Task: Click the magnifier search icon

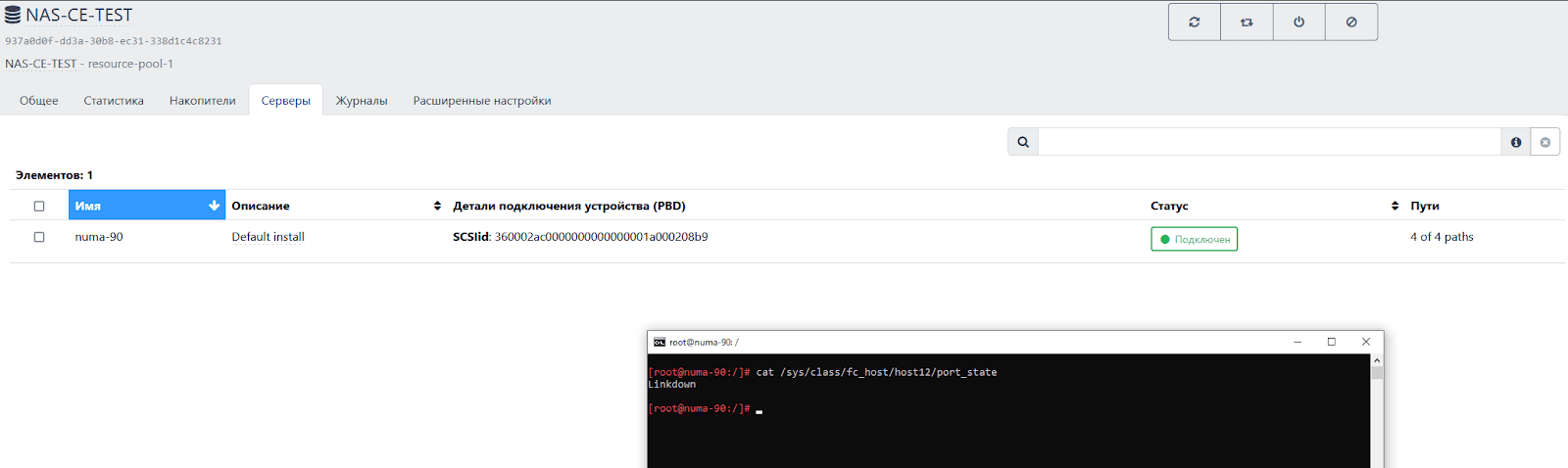Action: pos(1023,142)
